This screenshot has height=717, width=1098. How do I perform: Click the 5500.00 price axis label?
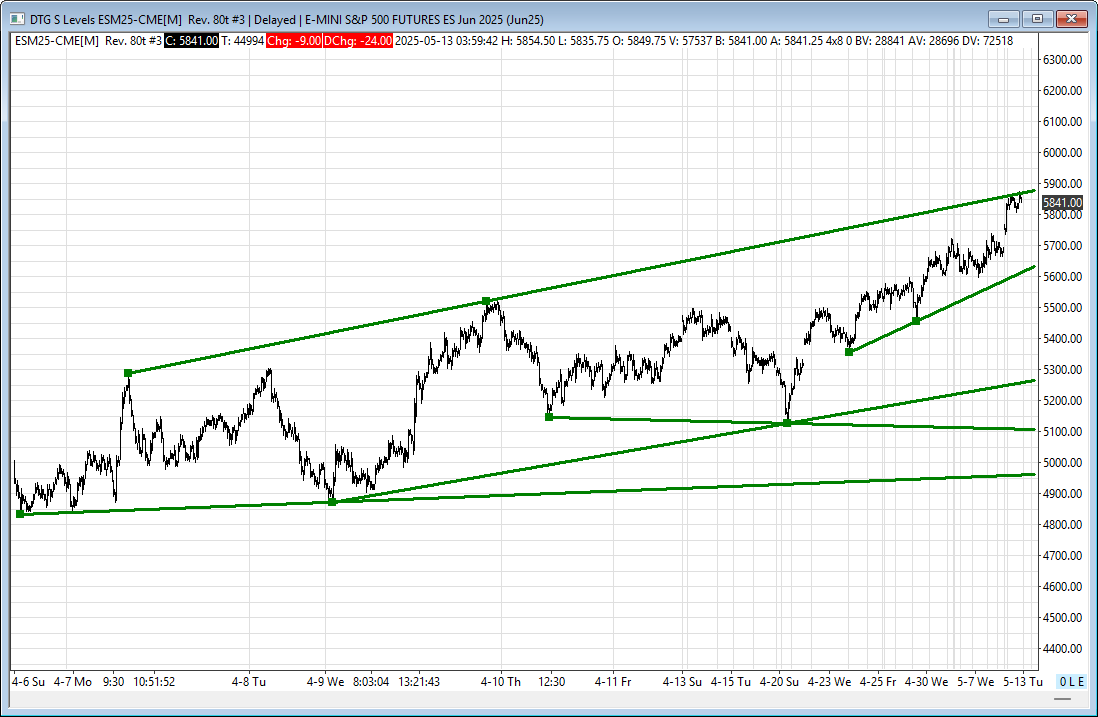(1062, 307)
